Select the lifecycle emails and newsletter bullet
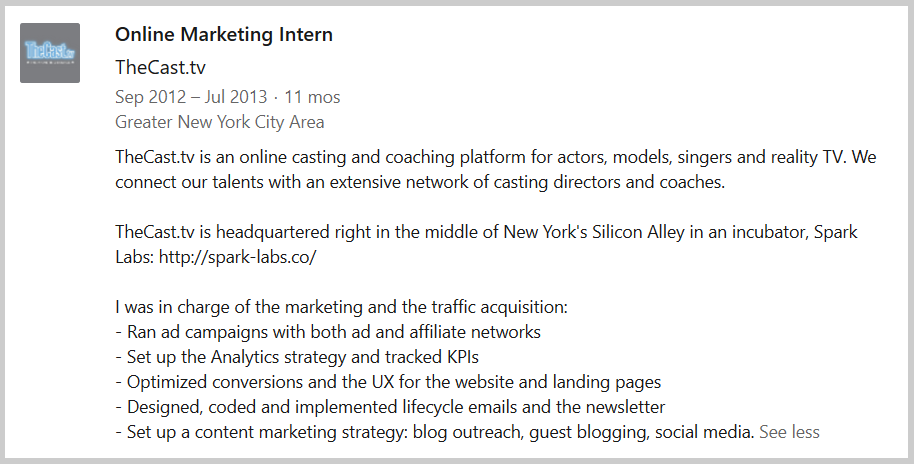 (x=390, y=407)
